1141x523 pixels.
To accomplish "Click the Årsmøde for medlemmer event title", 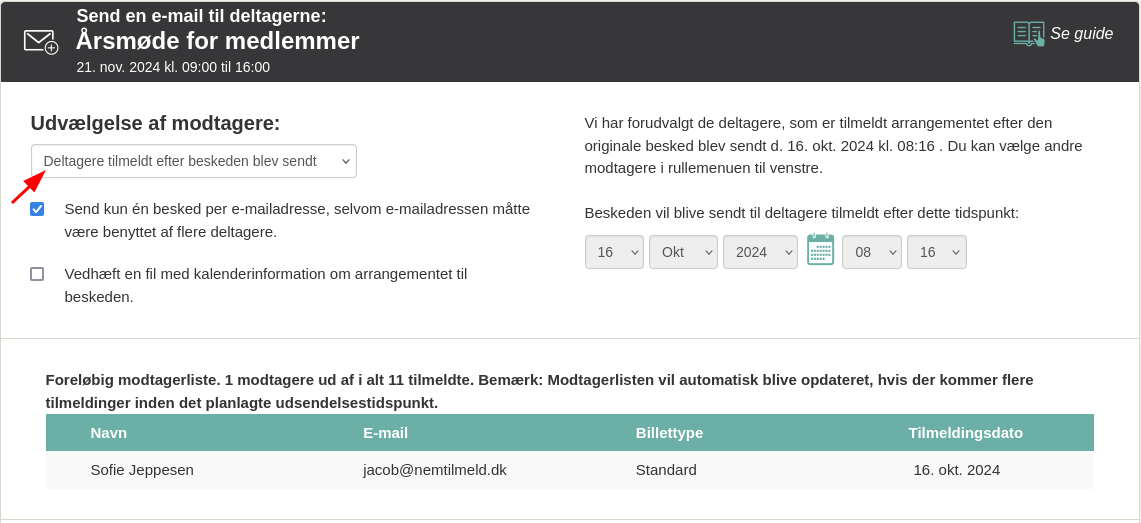I will [x=218, y=41].
